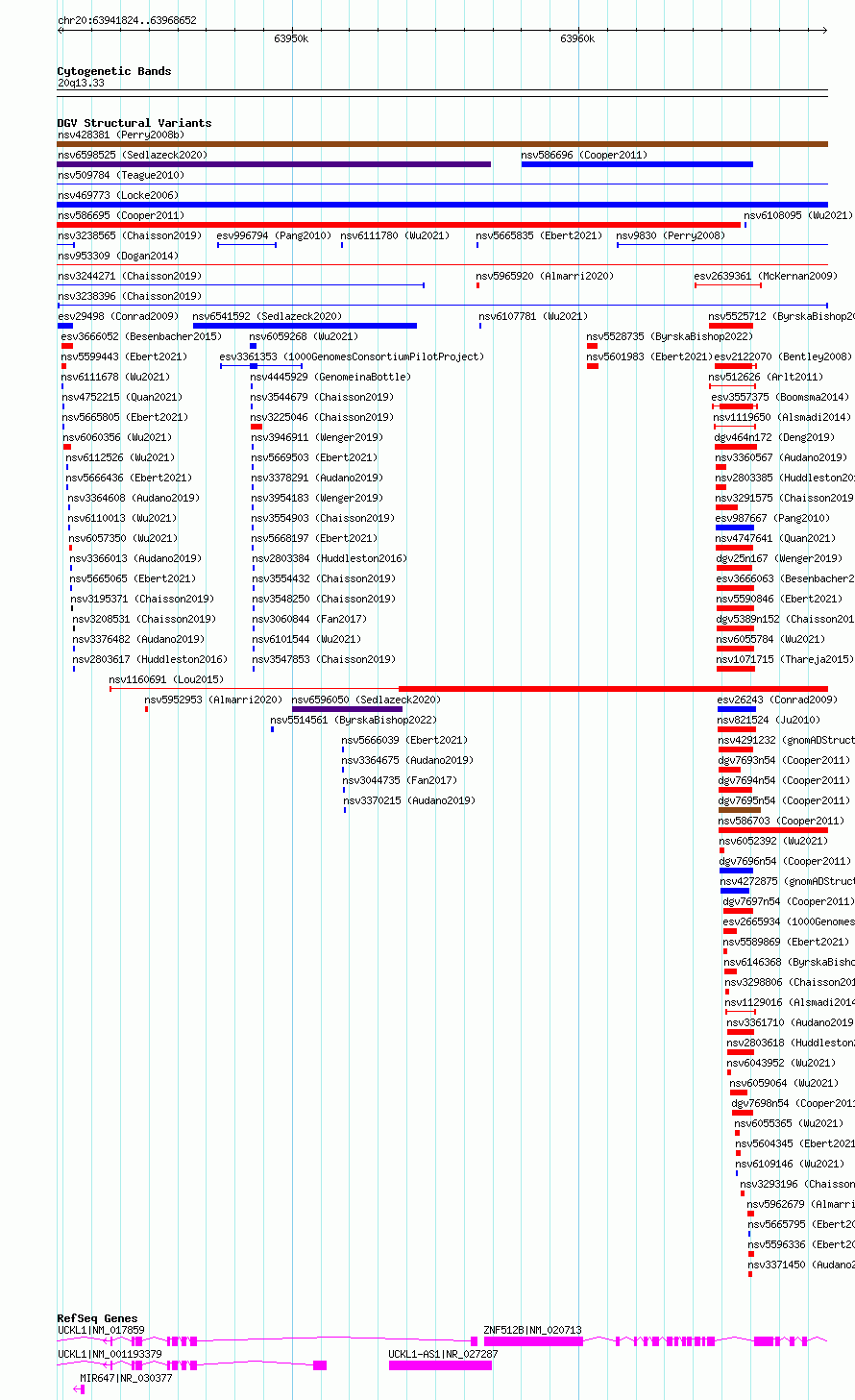855x1400 pixels.
Task: Click the blue bar under nsv586696
Action: (637, 164)
